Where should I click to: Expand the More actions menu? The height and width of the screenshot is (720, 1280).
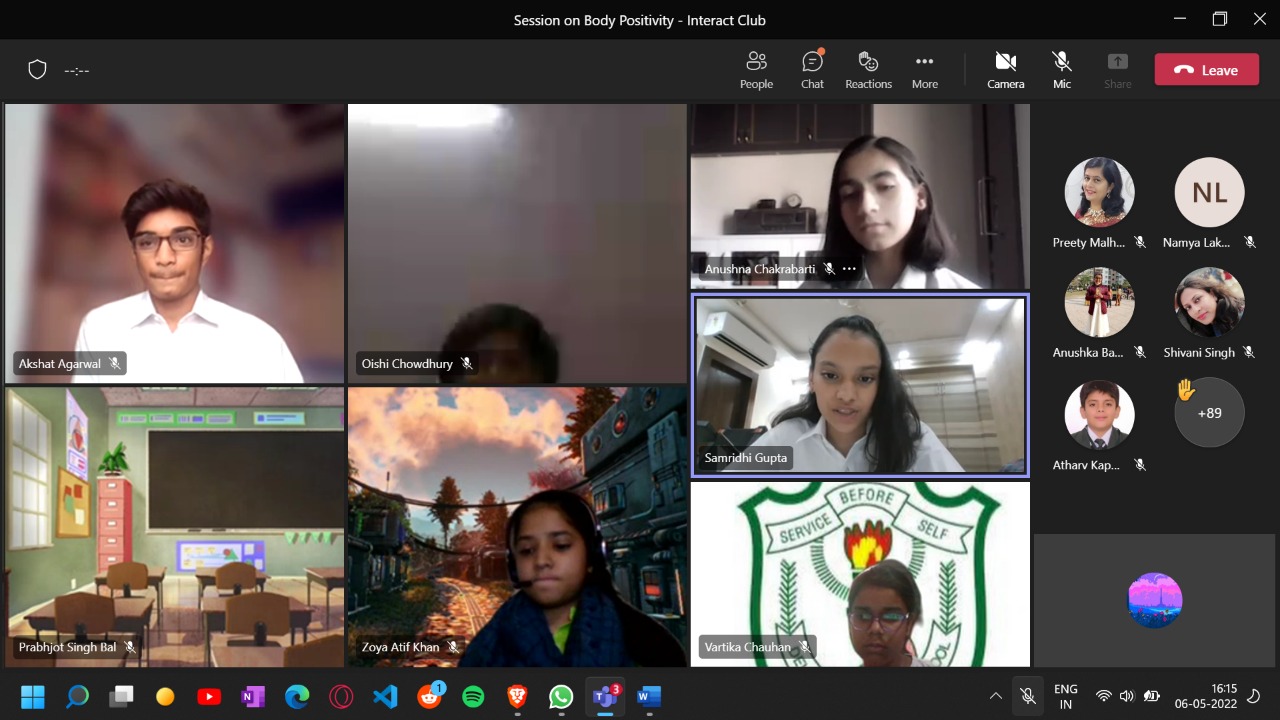tap(924, 70)
